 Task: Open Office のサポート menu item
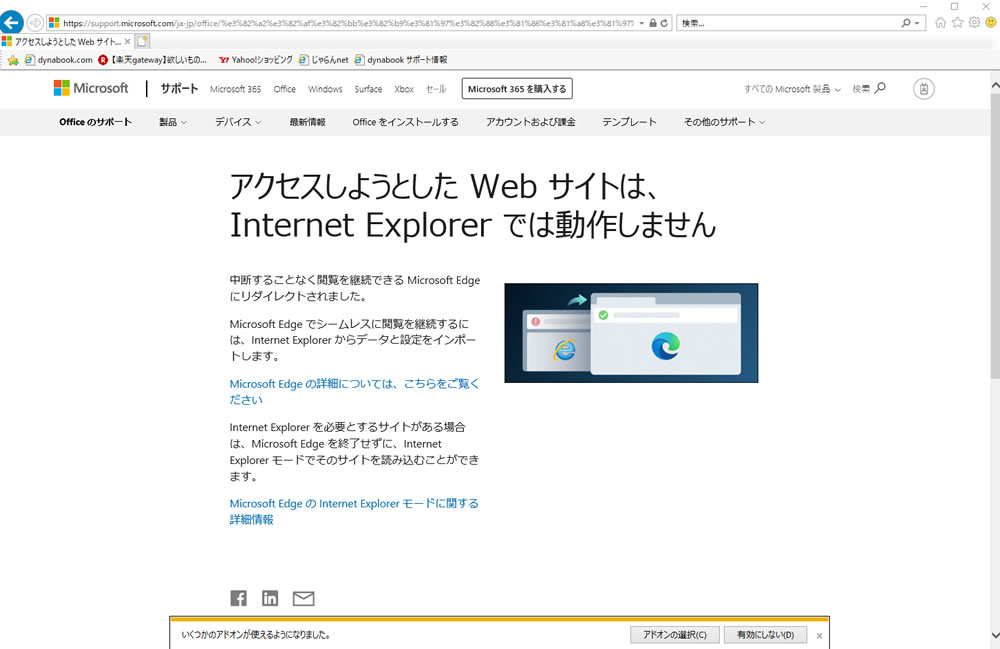[96, 122]
